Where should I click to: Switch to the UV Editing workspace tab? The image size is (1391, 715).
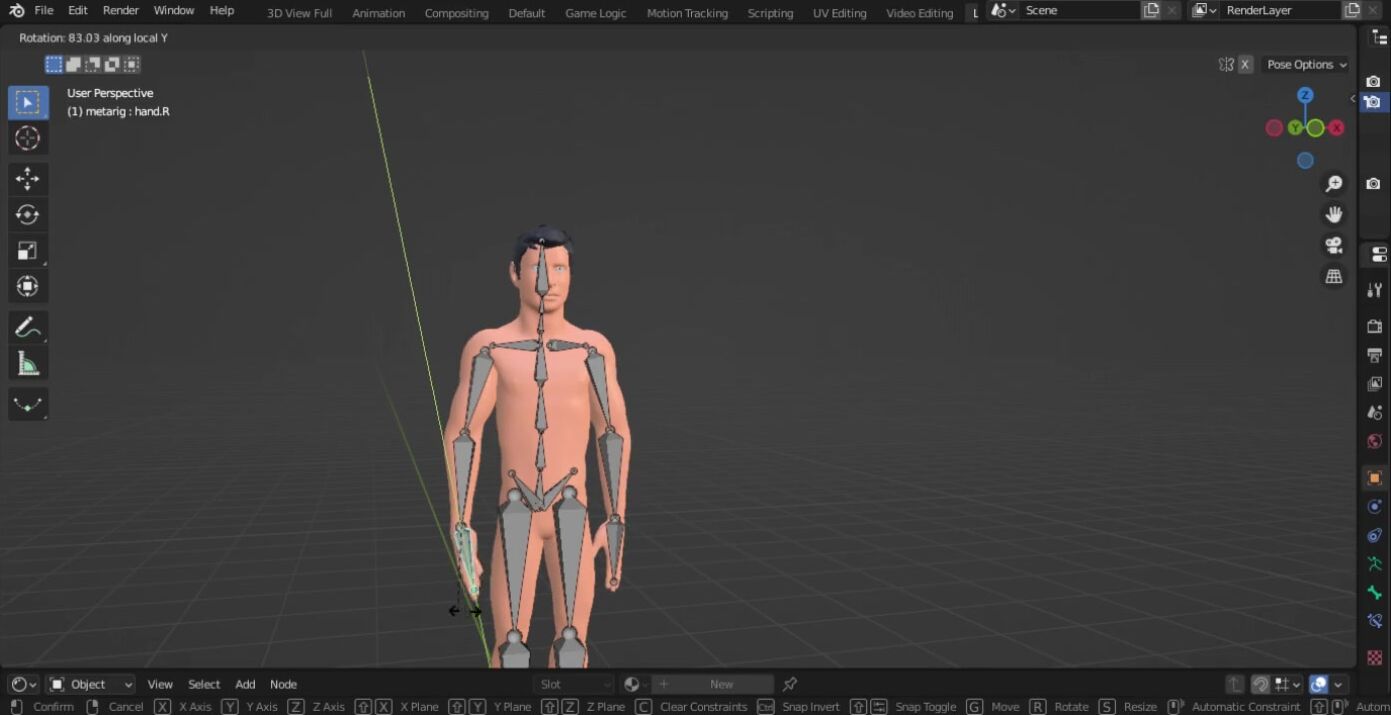[839, 13]
